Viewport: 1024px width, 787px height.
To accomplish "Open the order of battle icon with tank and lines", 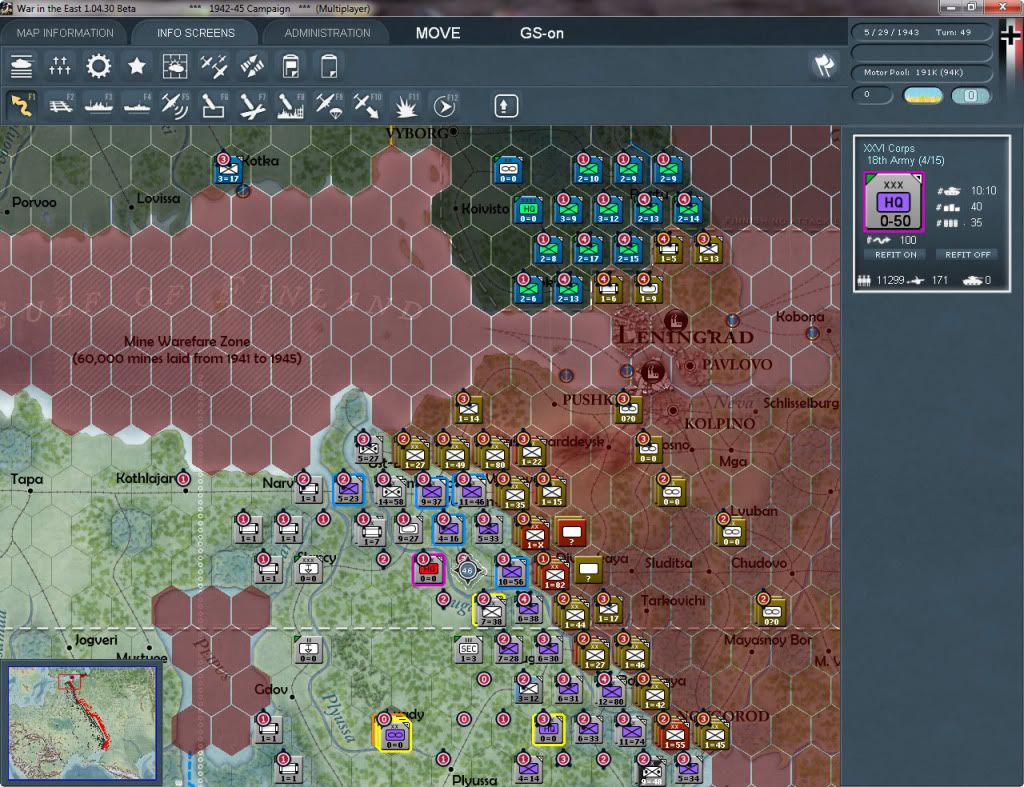I will [22, 67].
